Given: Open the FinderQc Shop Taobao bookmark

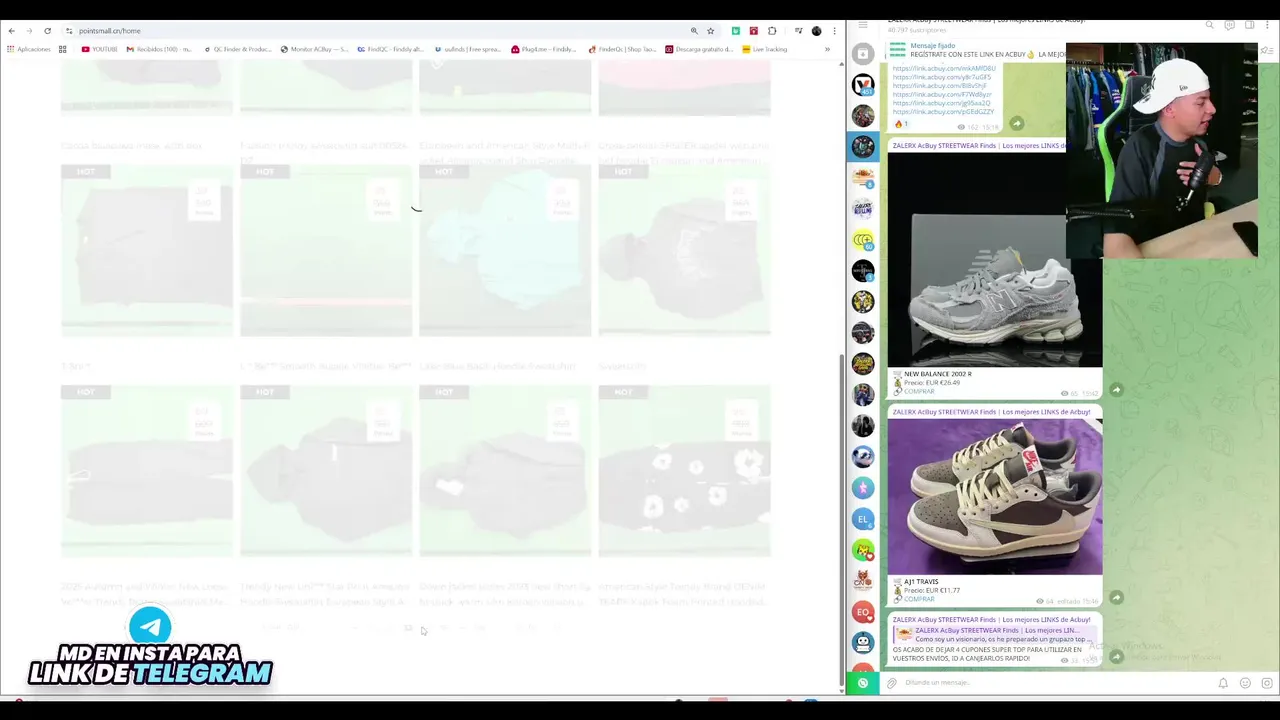Looking at the screenshot, I should 623,49.
